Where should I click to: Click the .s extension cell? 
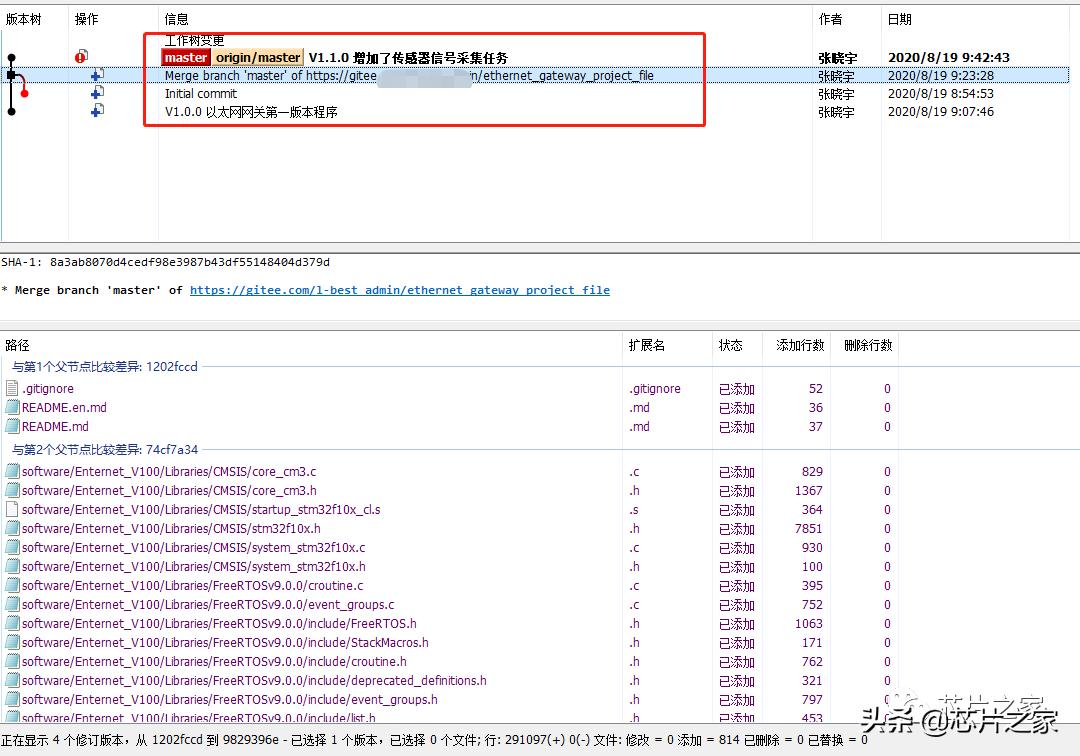[x=634, y=510]
